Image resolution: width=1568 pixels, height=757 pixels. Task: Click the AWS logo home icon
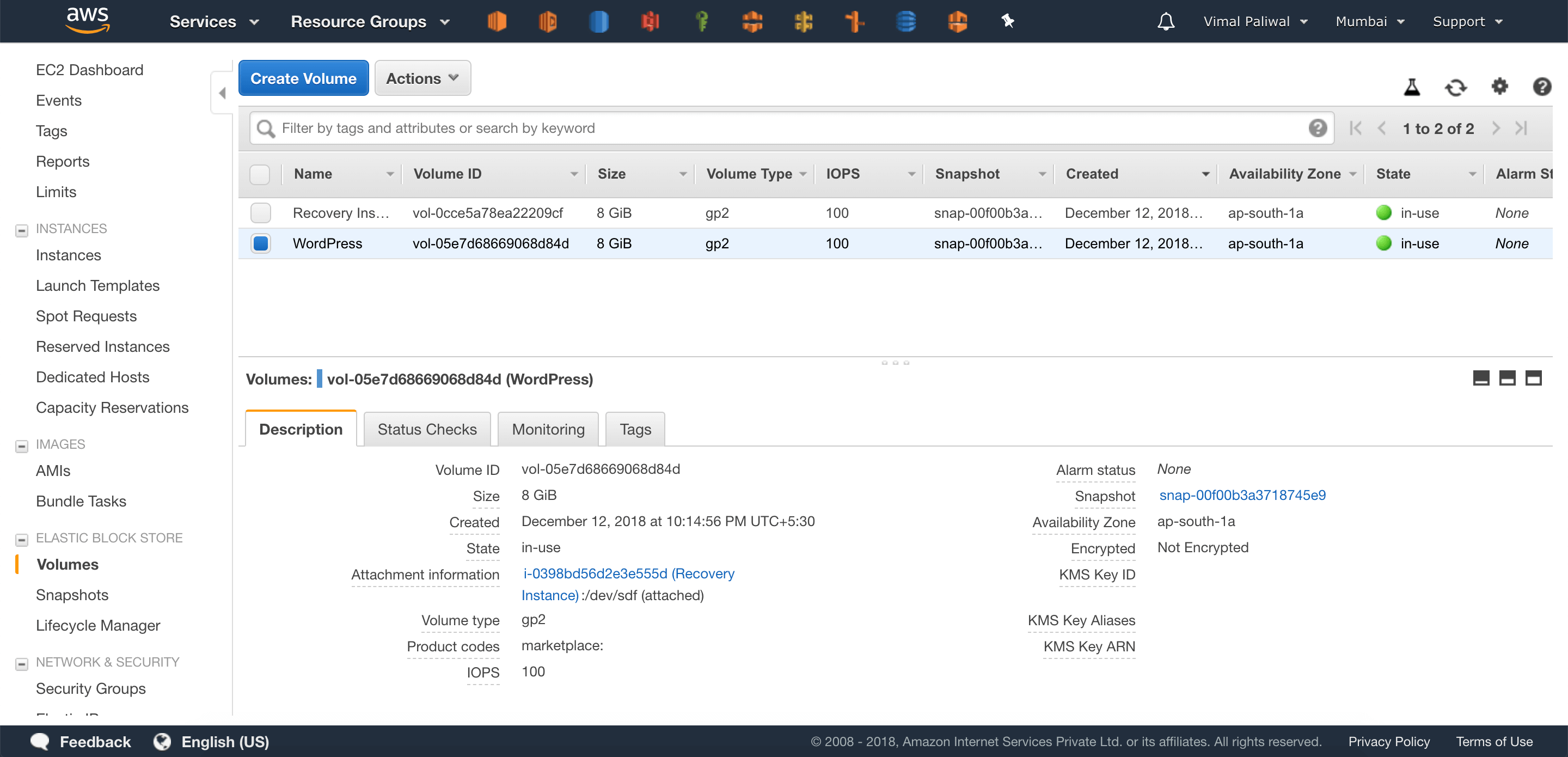click(x=88, y=20)
